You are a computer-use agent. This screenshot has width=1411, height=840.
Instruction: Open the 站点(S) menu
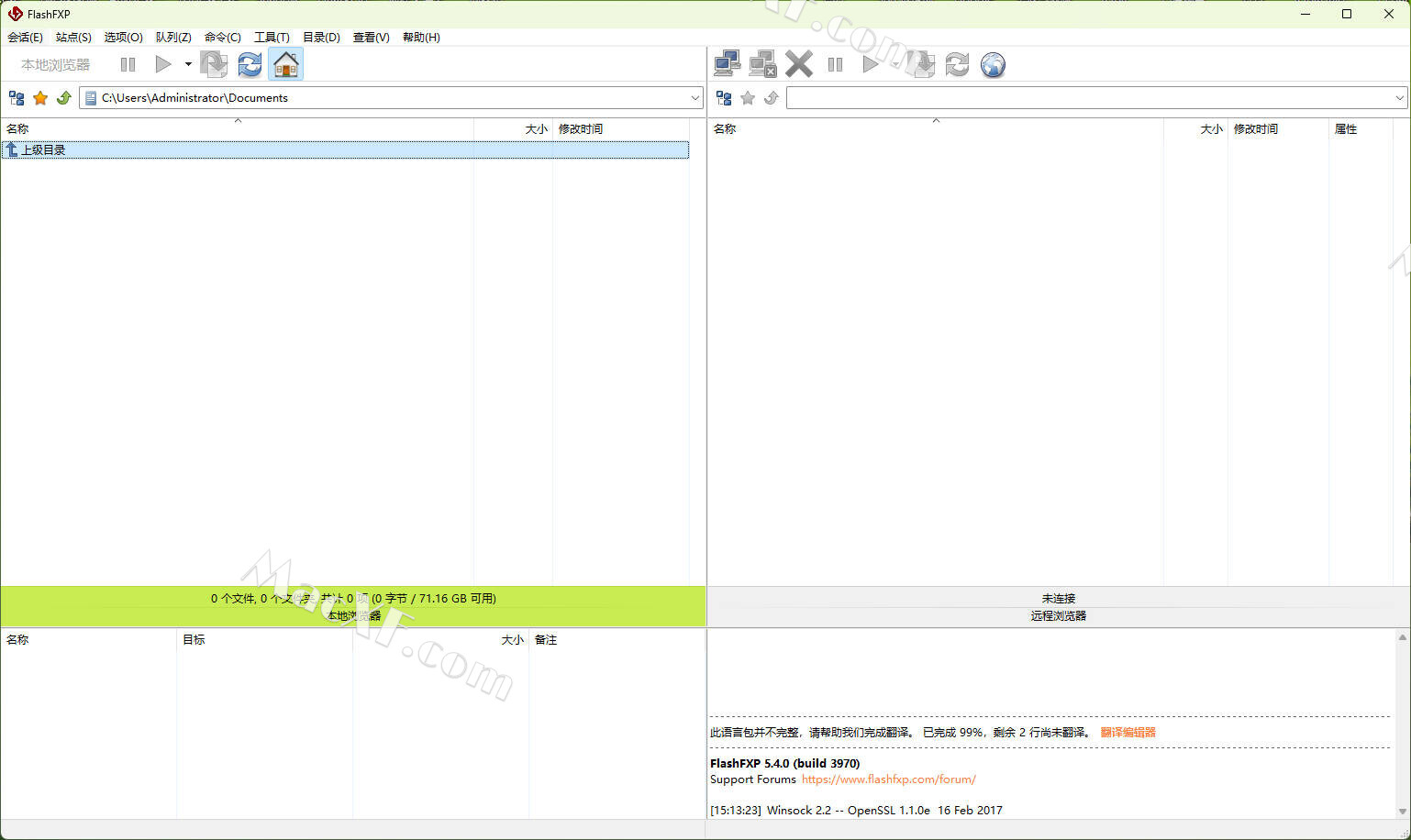(x=73, y=38)
